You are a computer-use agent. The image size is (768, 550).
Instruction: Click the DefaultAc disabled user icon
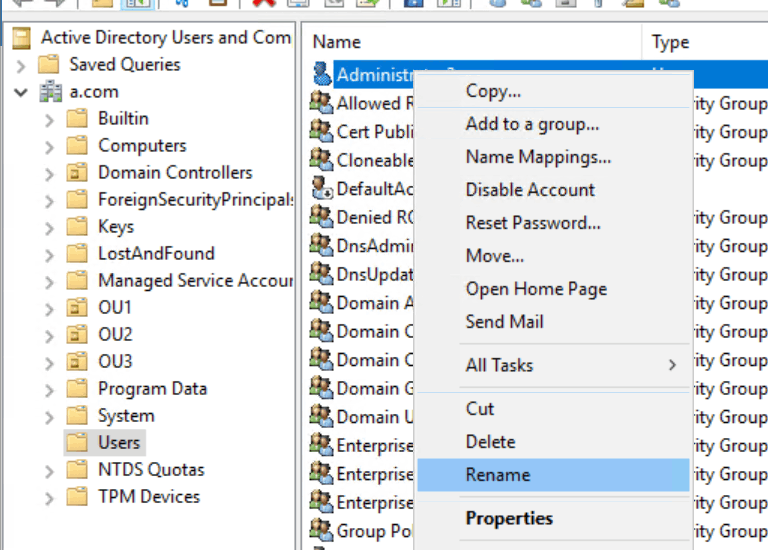322,188
